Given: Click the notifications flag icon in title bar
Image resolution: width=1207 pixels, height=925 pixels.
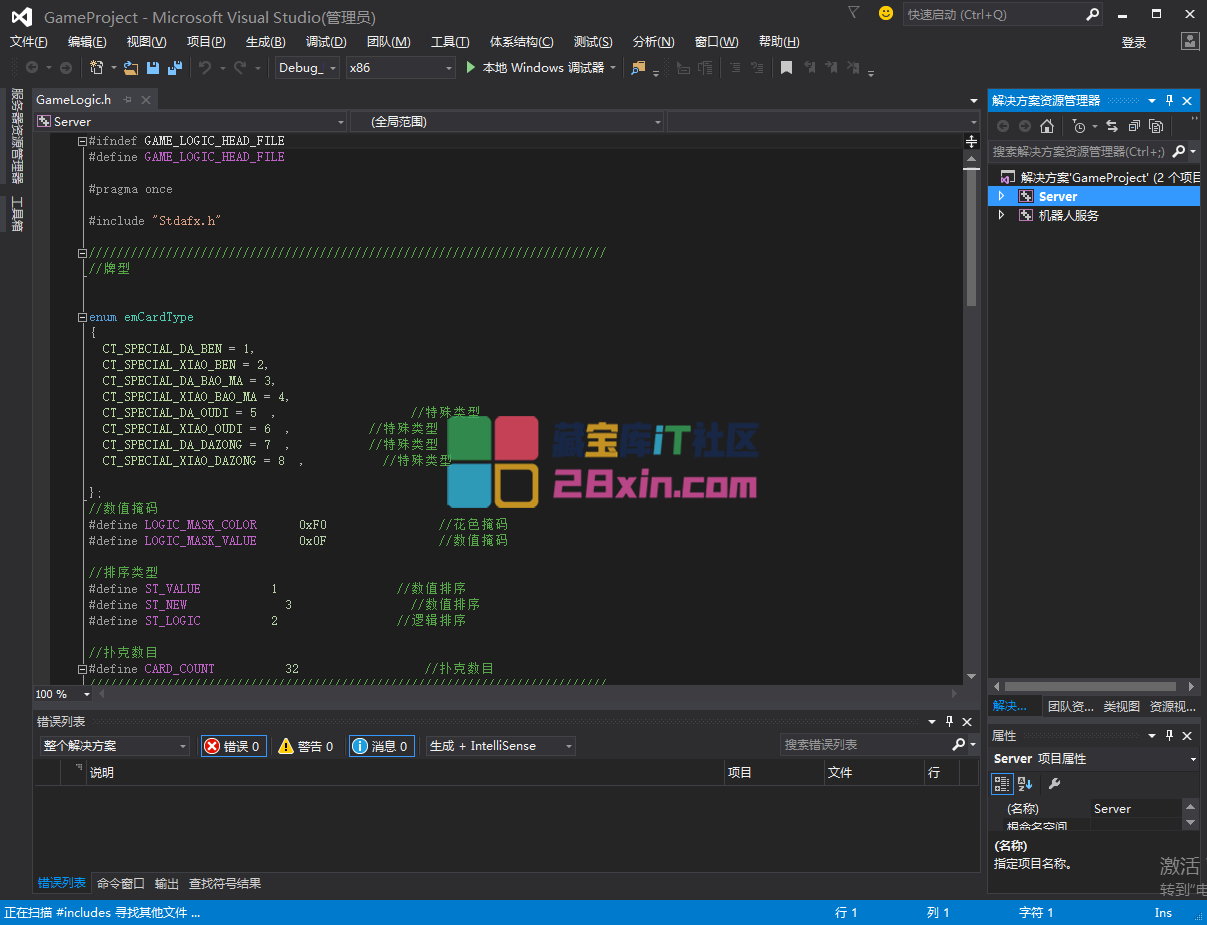Looking at the screenshot, I should coord(853,13).
